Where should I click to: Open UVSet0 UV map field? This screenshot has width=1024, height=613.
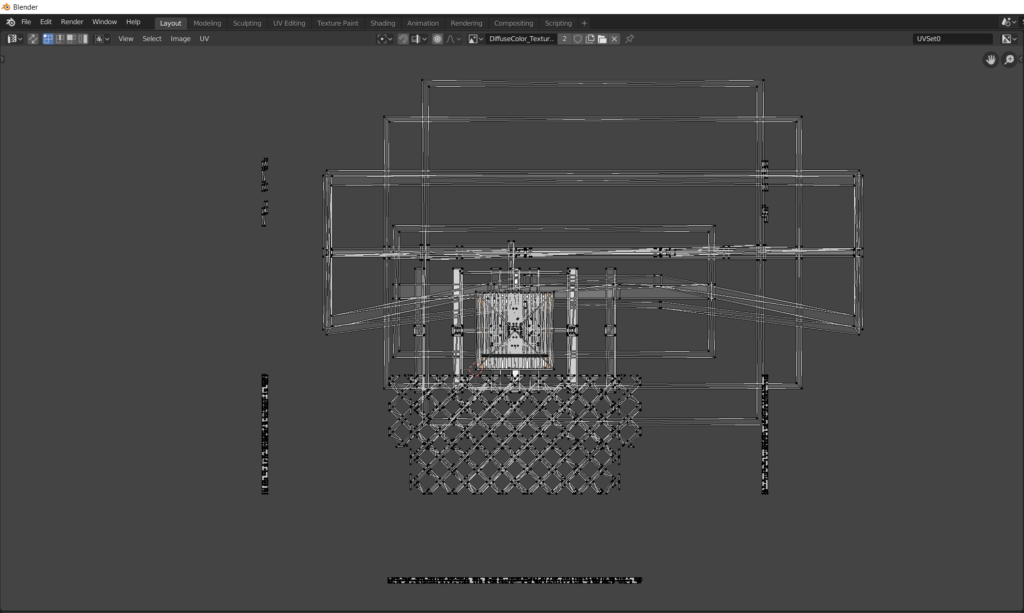[x=952, y=39]
